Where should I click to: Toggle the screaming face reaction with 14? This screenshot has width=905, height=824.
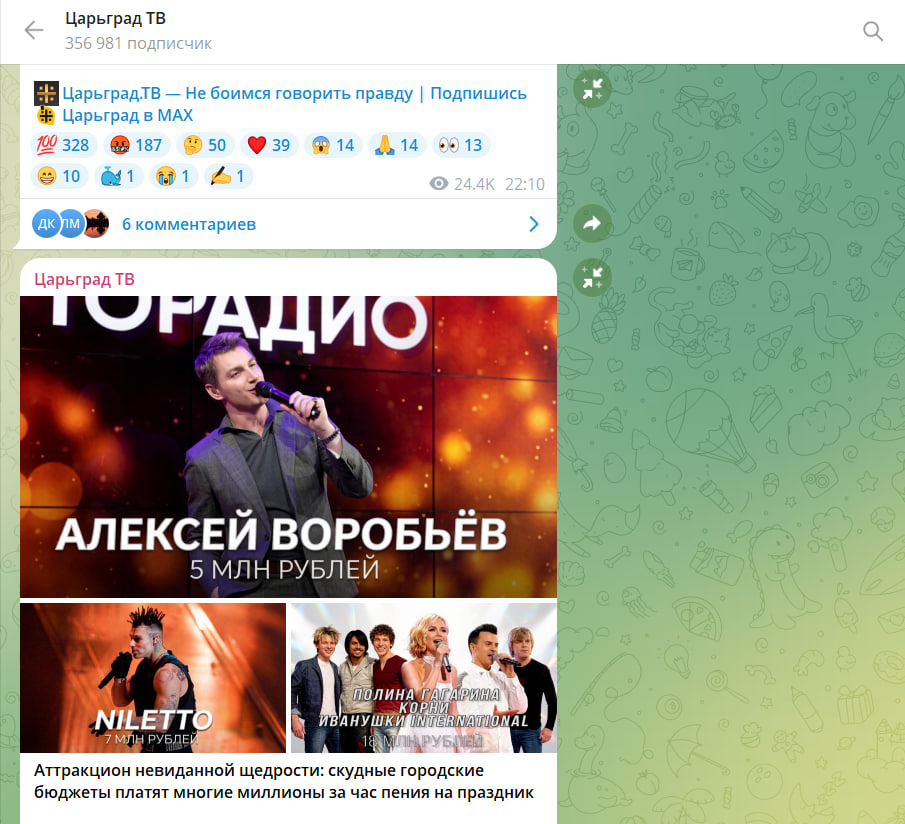click(x=333, y=145)
